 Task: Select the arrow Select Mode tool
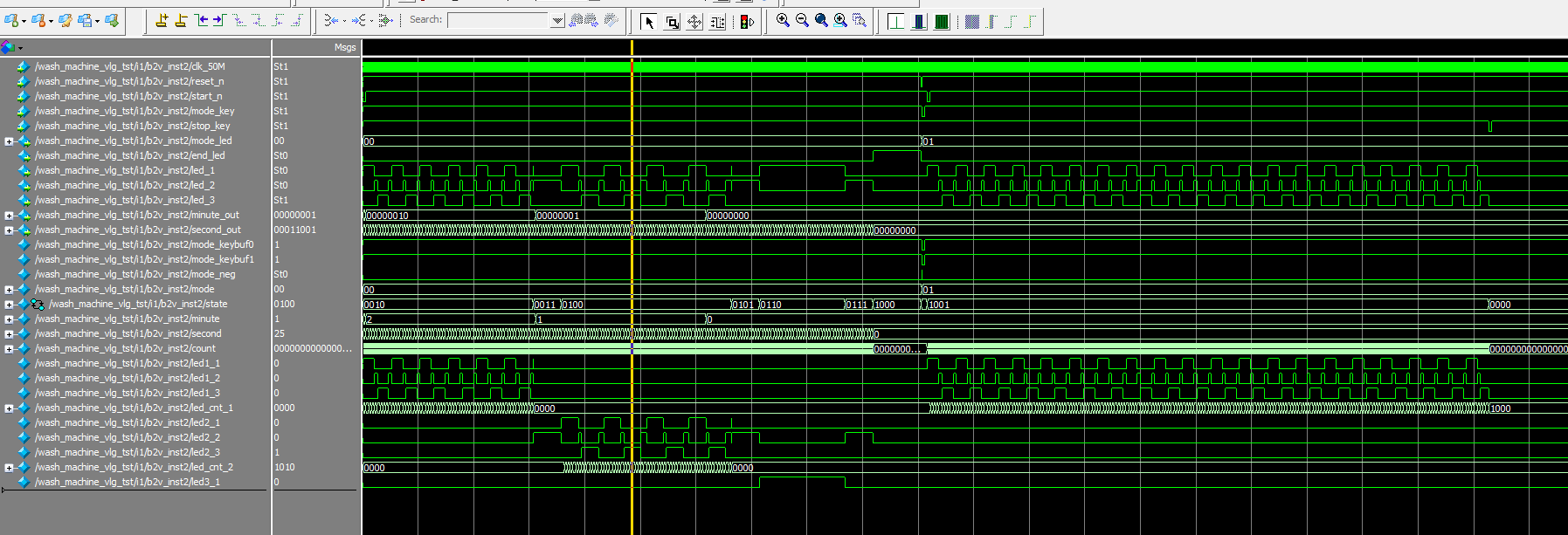(648, 22)
